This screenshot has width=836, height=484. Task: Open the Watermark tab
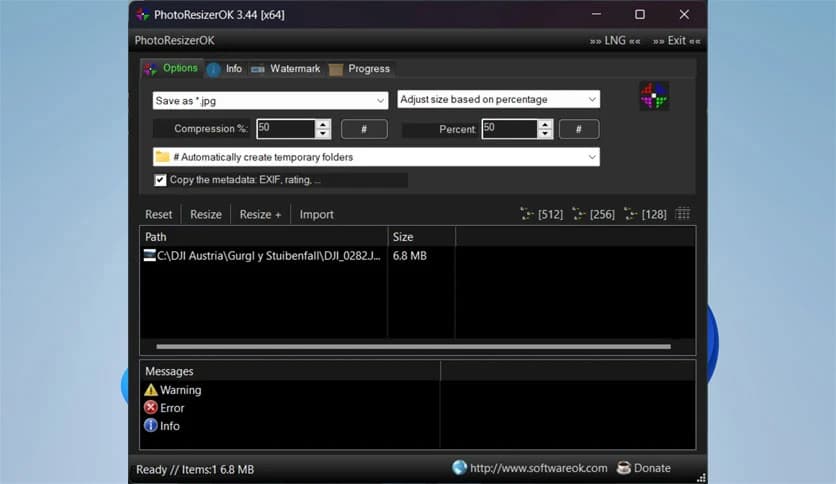tap(286, 69)
